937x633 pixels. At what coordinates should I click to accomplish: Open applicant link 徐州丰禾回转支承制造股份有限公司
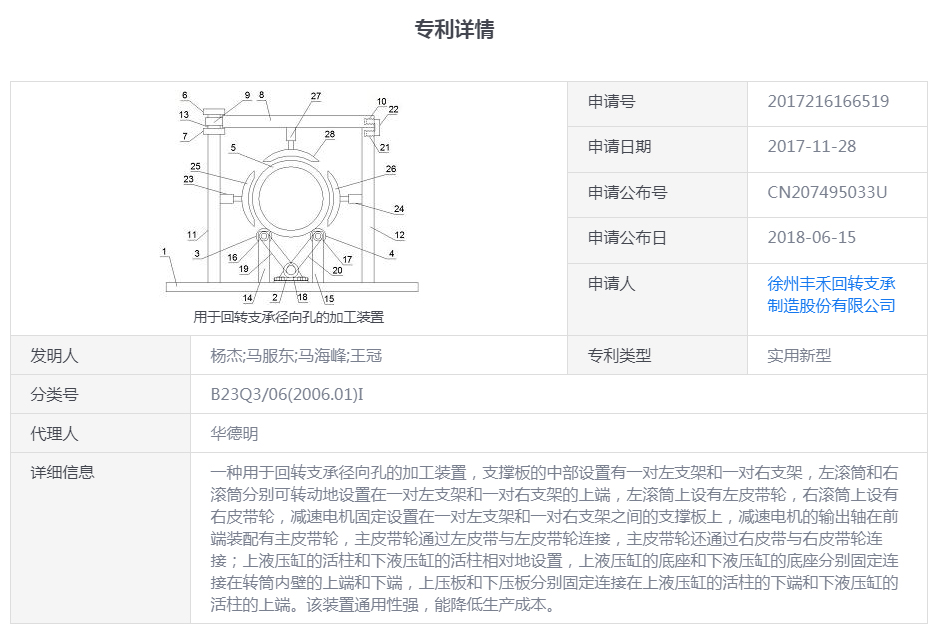(x=831, y=294)
